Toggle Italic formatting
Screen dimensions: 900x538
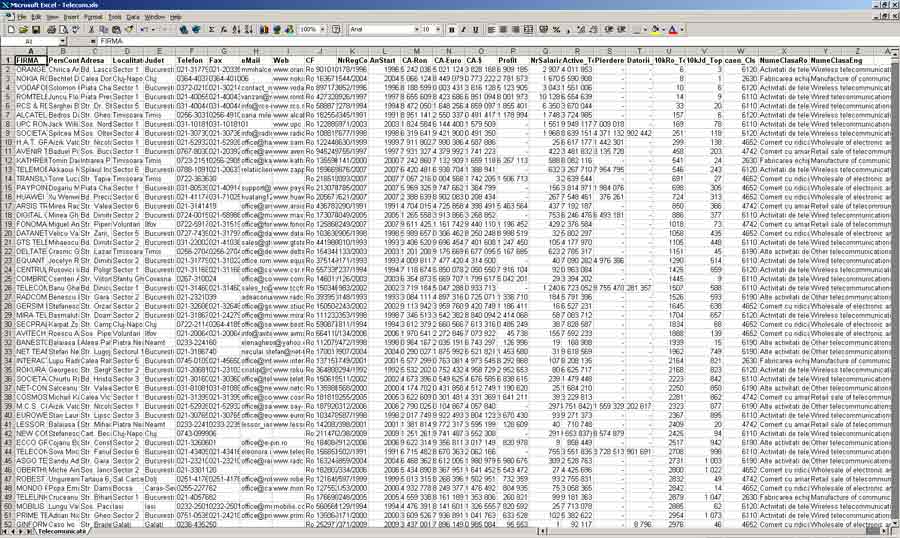[x=463, y=30]
